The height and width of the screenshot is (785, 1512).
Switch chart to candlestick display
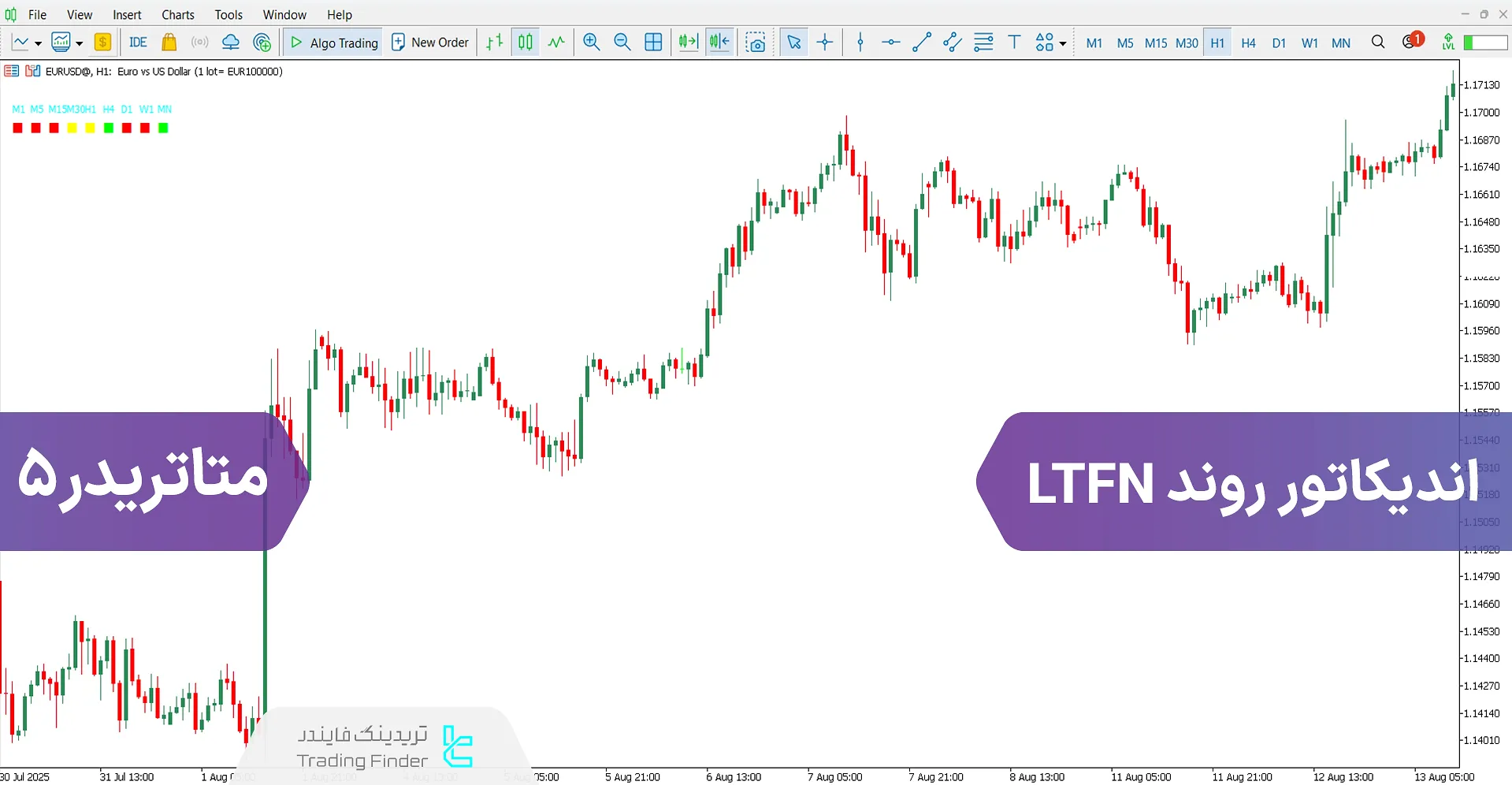(525, 42)
